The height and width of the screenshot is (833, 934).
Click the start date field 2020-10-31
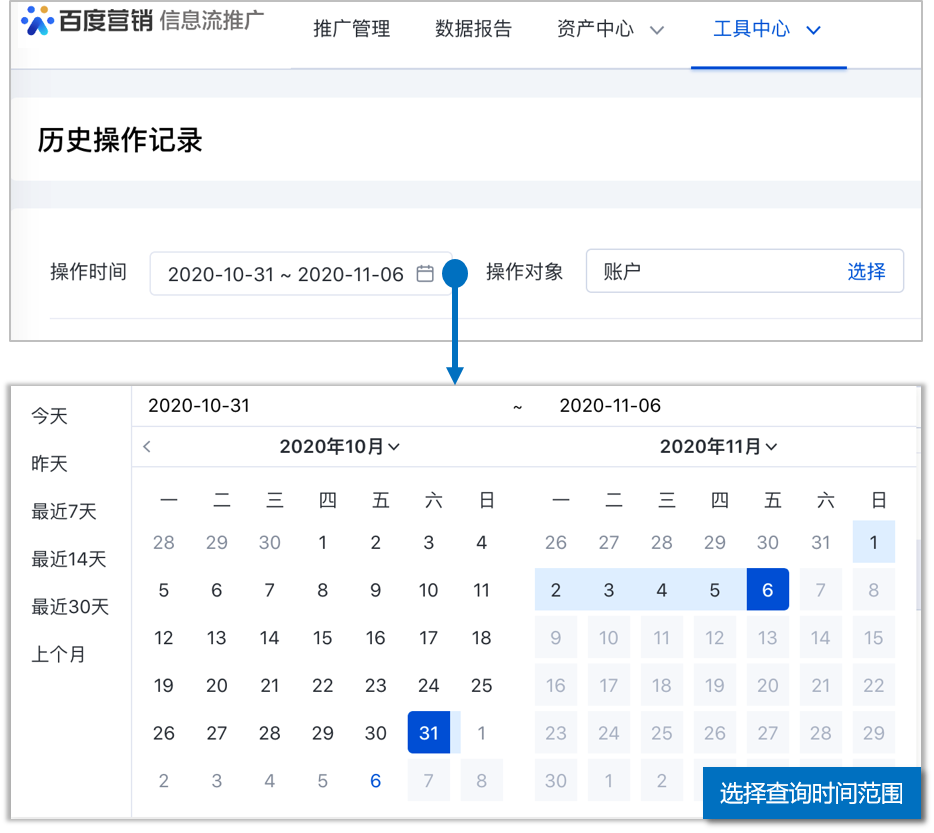(x=199, y=406)
